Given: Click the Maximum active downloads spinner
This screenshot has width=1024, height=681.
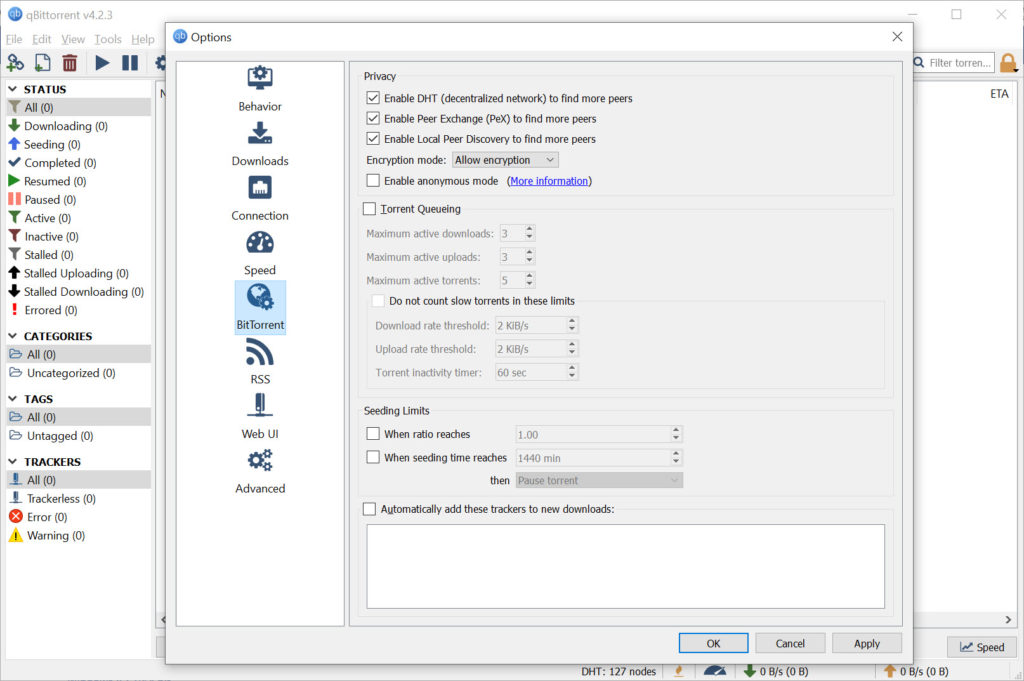Looking at the screenshot, I should (x=517, y=233).
